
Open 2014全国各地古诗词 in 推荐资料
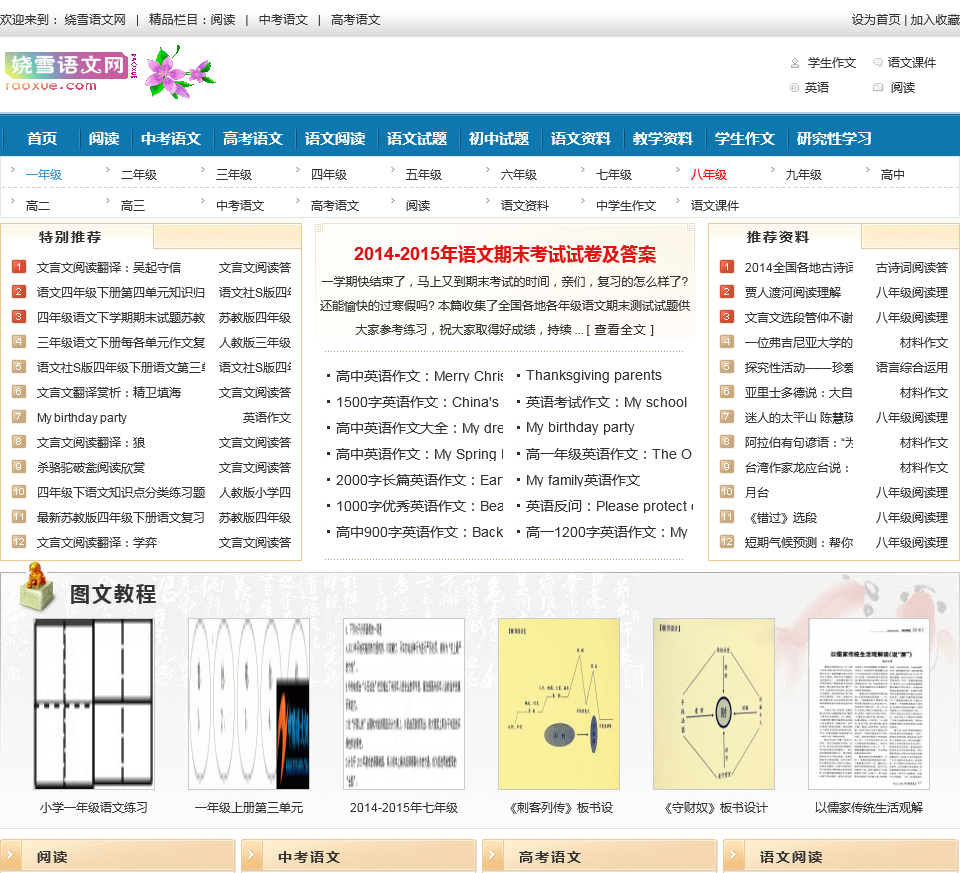(798, 268)
